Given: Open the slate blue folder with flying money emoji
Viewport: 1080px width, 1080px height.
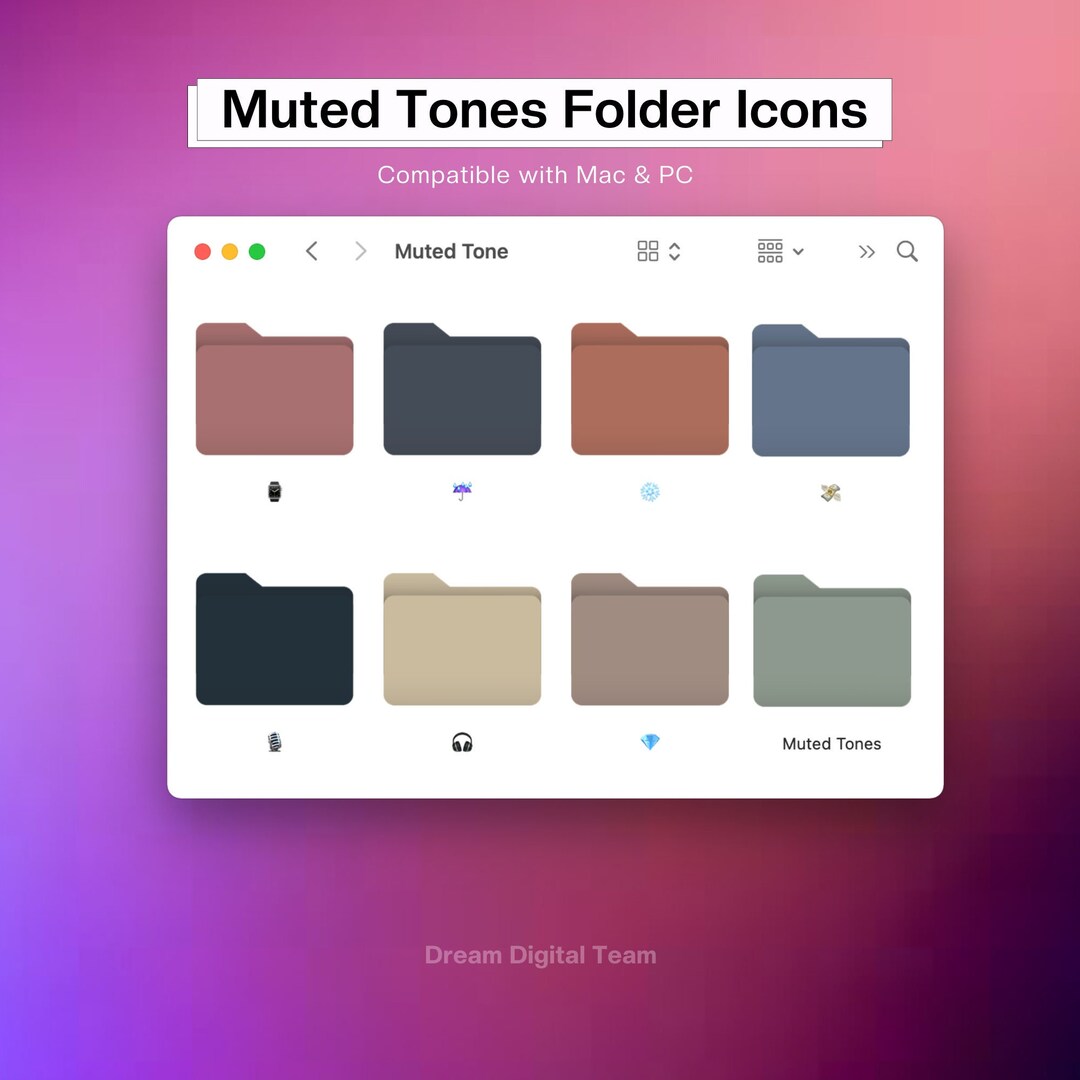Looking at the screenshot, I should pyautogui.click(x=831, y=392).
